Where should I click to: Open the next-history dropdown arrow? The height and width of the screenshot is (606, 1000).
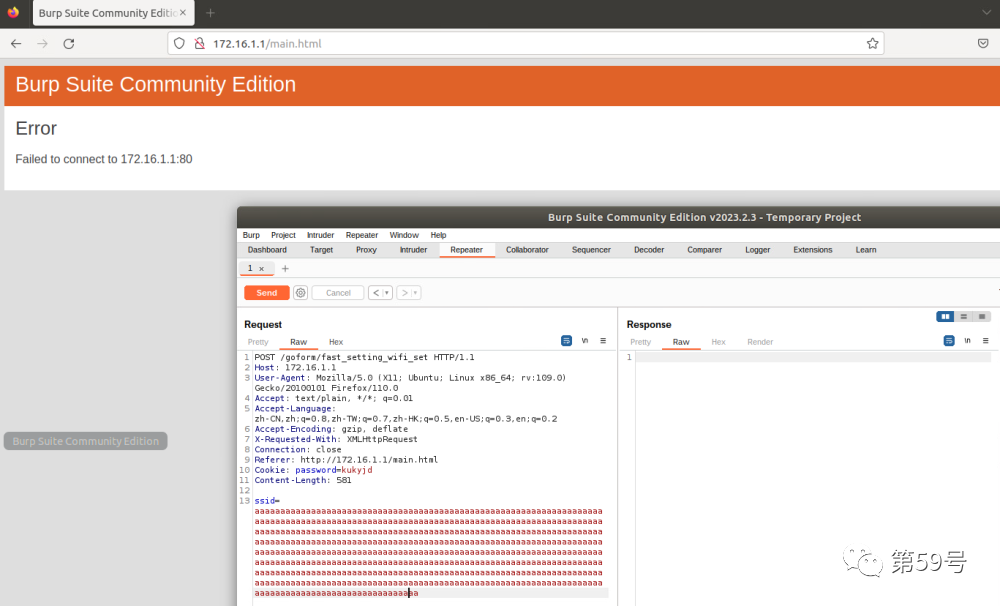415,293
